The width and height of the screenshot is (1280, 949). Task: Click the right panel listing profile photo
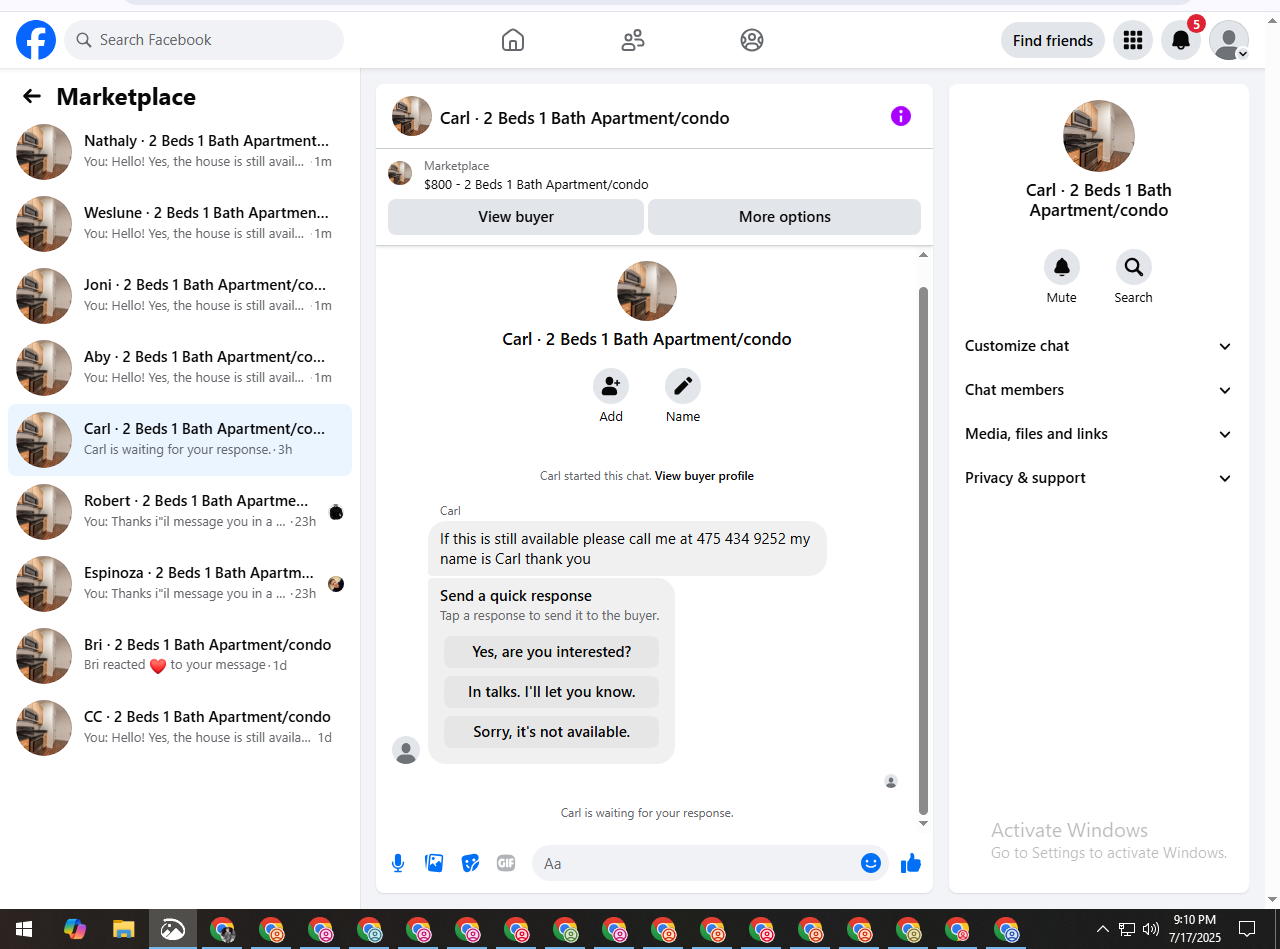click(1099, 136)
